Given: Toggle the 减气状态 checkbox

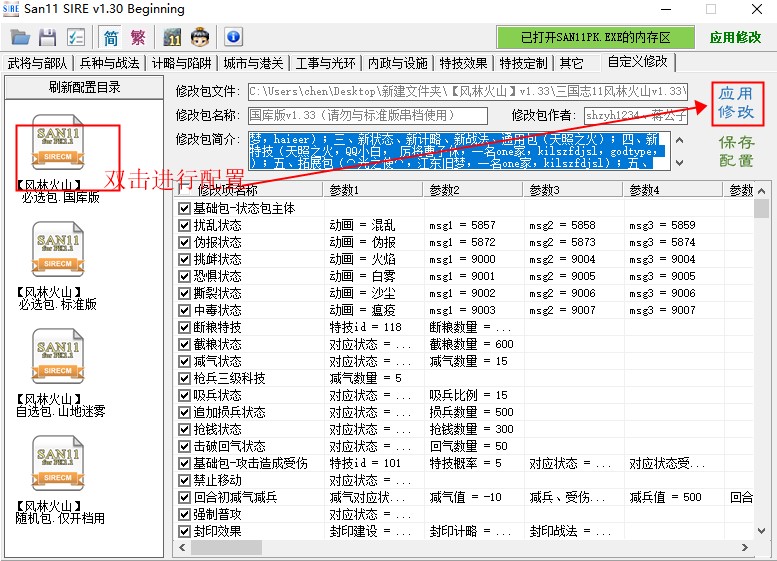Looking at the screenshot, I should point(184,361).
